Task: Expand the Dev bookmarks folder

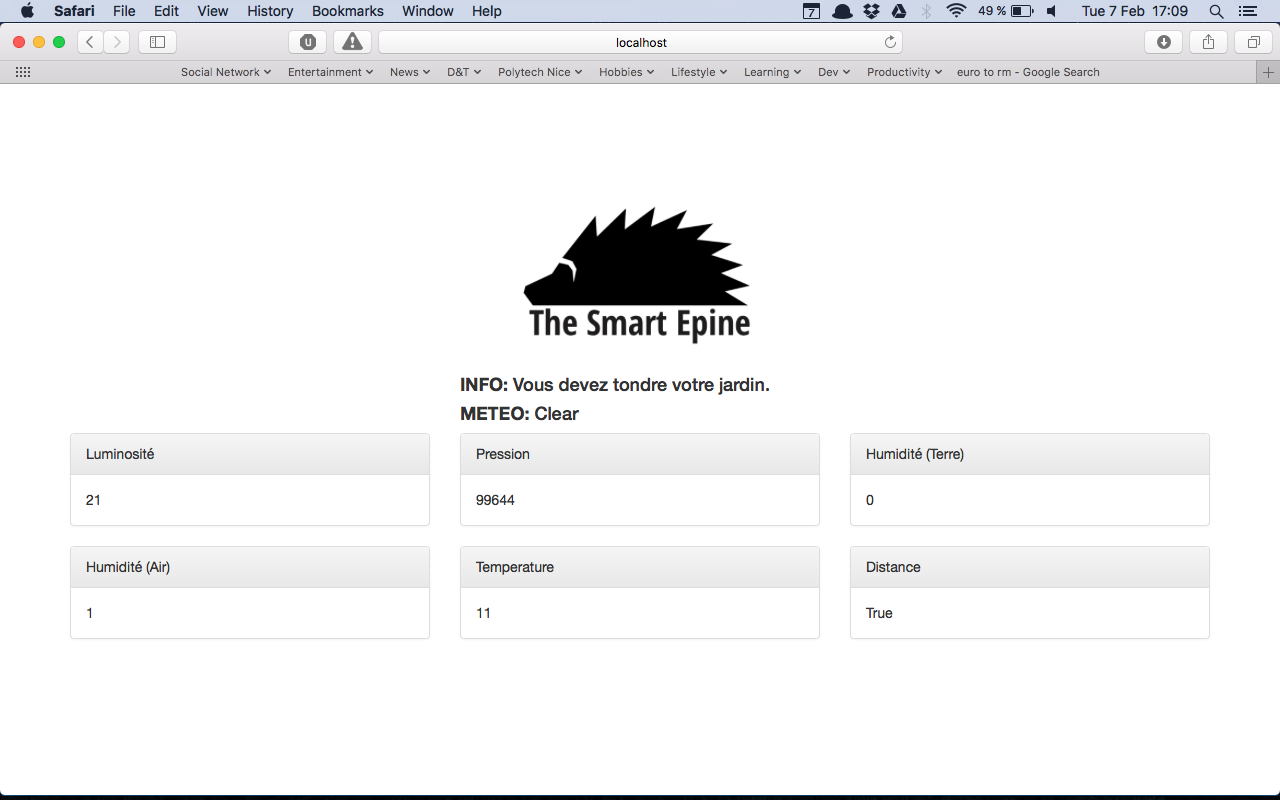Action: click(x=833, y=71)
